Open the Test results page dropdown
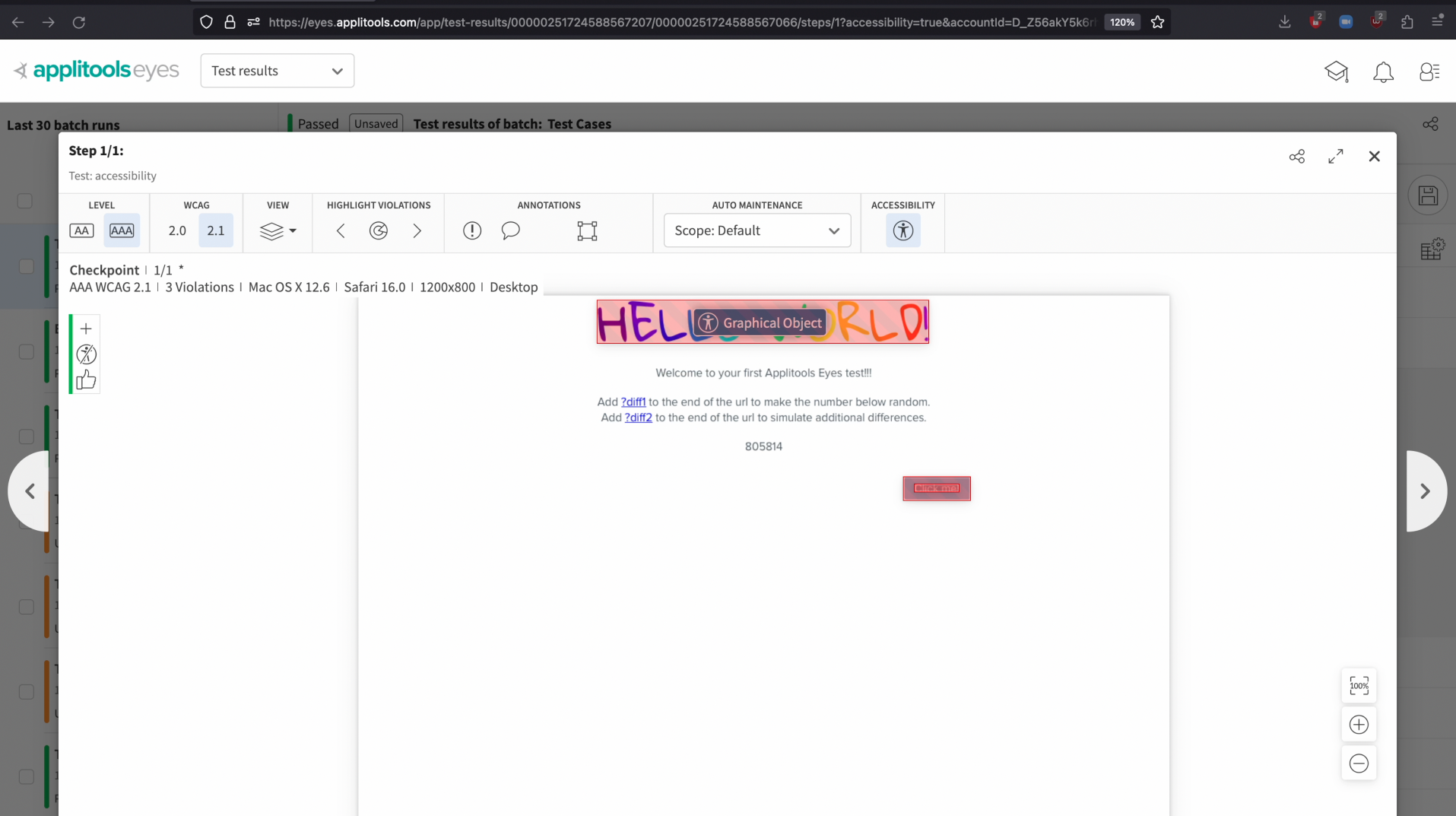This screenshot has height=816, width=1456. pos(278,71)
